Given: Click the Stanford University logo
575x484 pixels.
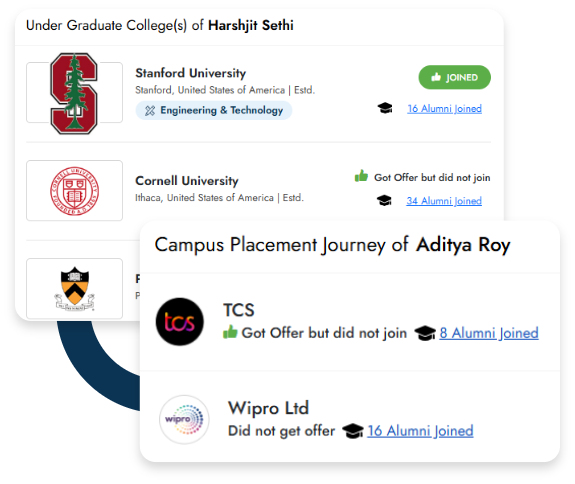Looking at the screenshot, I should click(74, 93).
